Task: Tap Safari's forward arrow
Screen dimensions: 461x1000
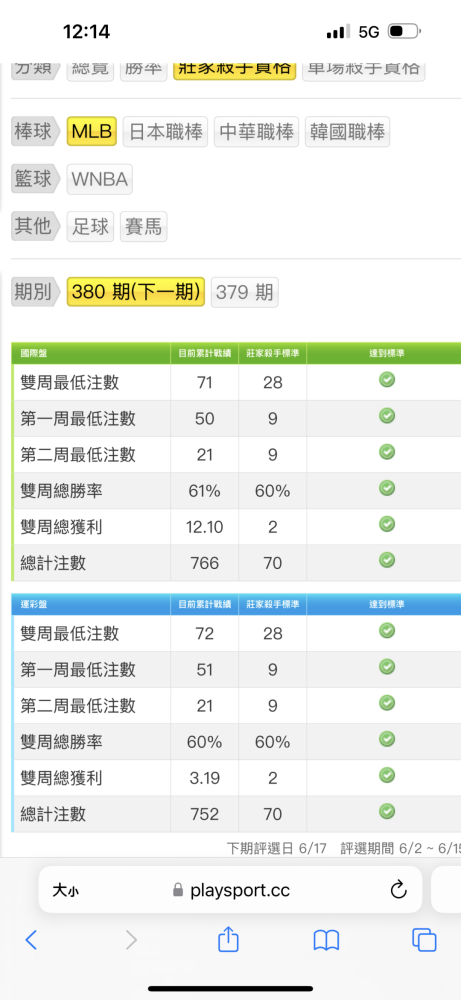Action: tap(131, 939)
